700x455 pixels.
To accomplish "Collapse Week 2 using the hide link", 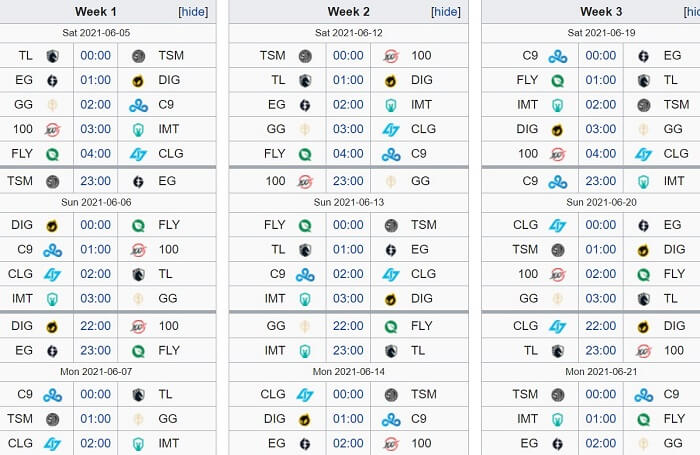I will click(x=446, y=12).
